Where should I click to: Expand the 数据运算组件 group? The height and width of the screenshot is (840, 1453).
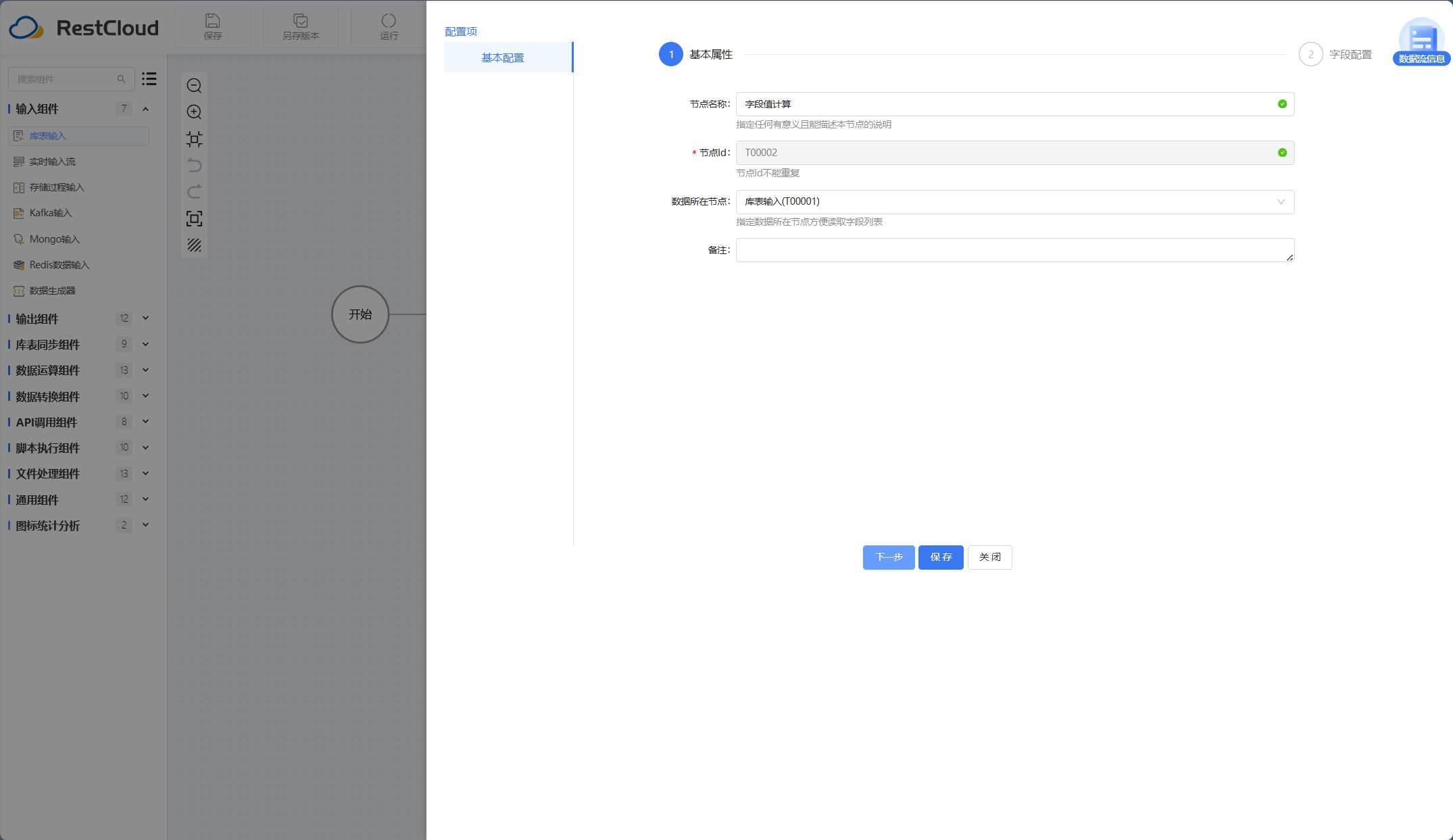tap(145, 370)
